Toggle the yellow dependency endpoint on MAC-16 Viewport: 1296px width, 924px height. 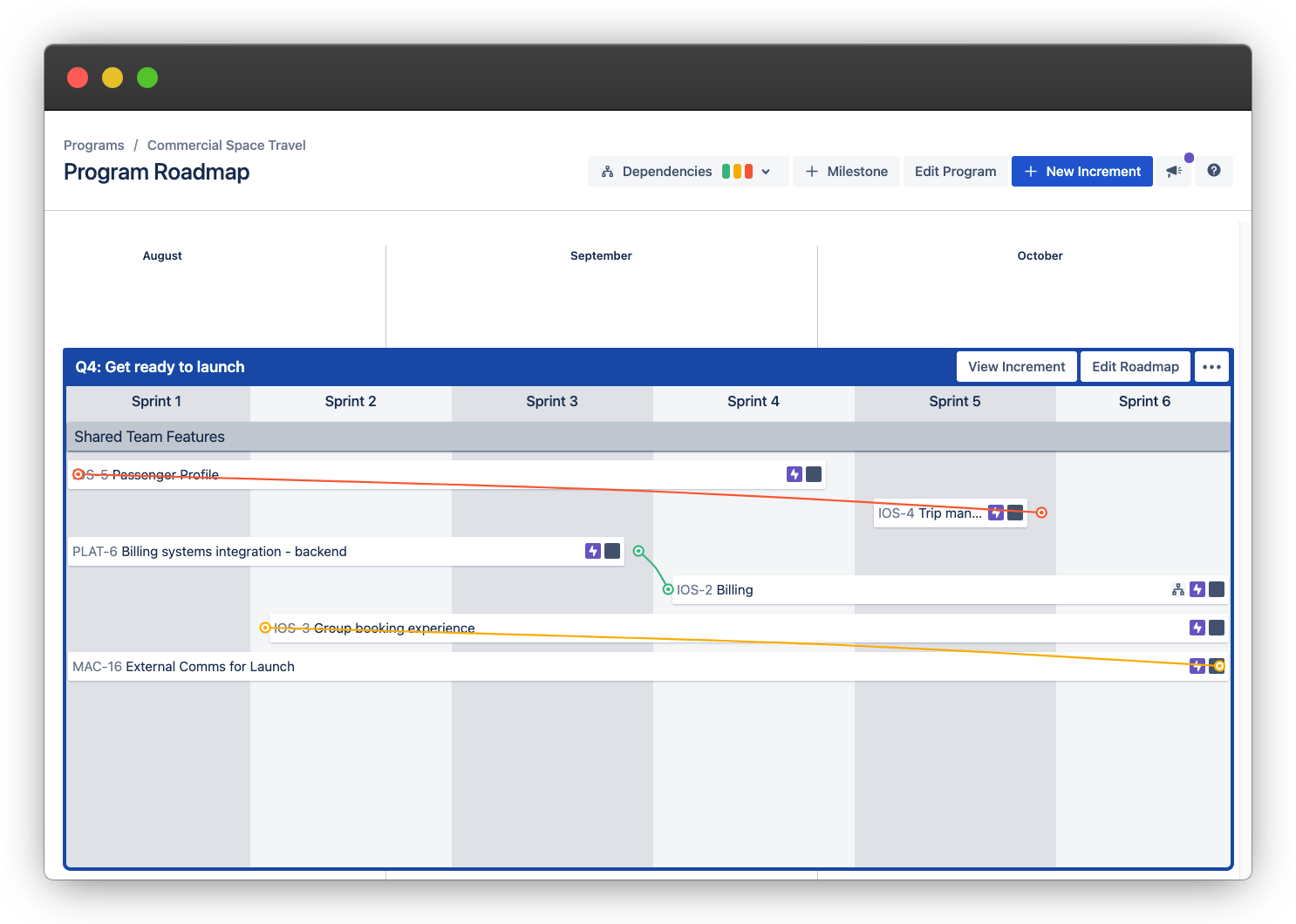(x=1218, y=666)
